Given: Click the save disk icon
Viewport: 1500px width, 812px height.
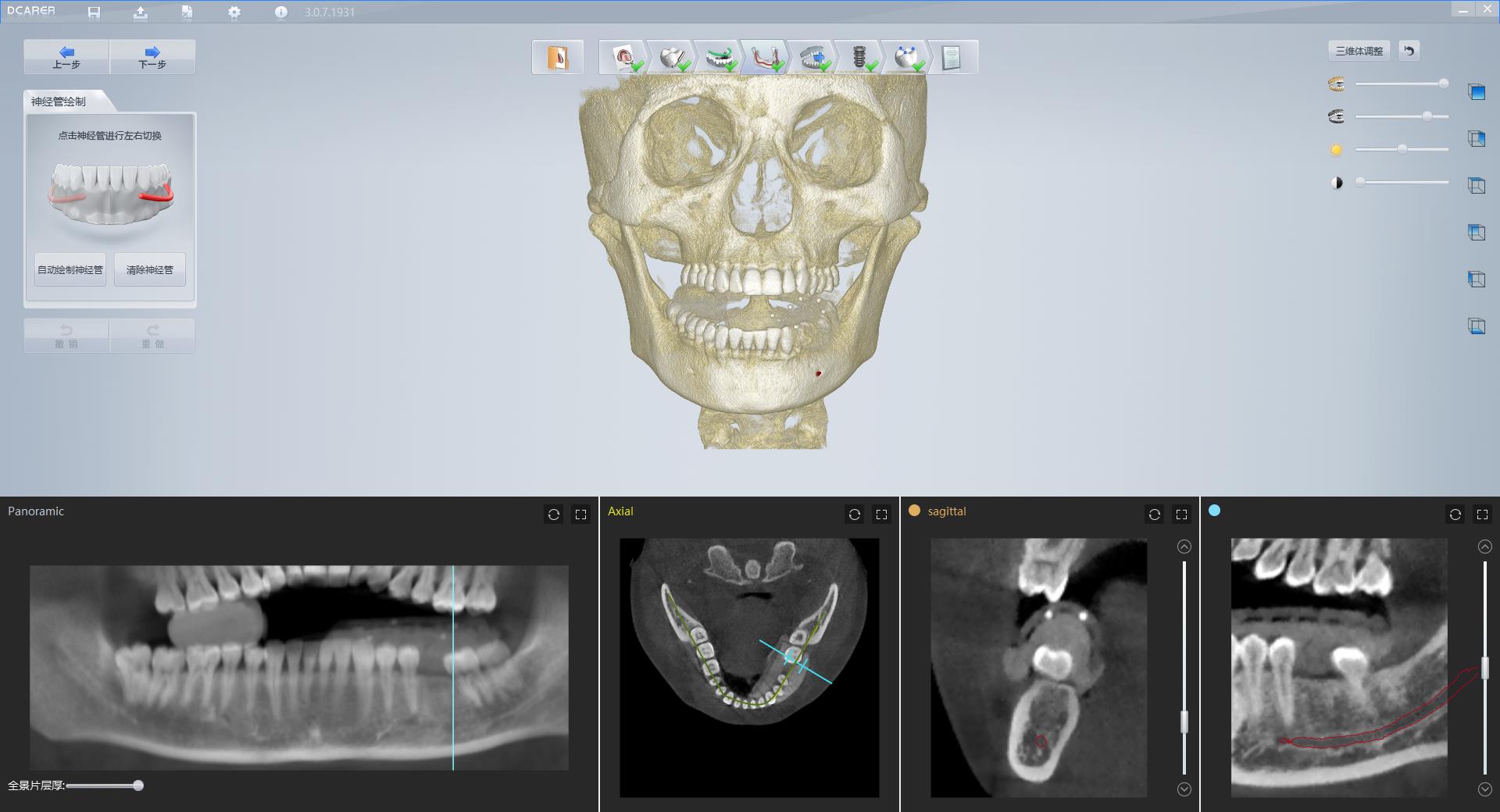Looking at the screenshot, I should tap(94, 12).
